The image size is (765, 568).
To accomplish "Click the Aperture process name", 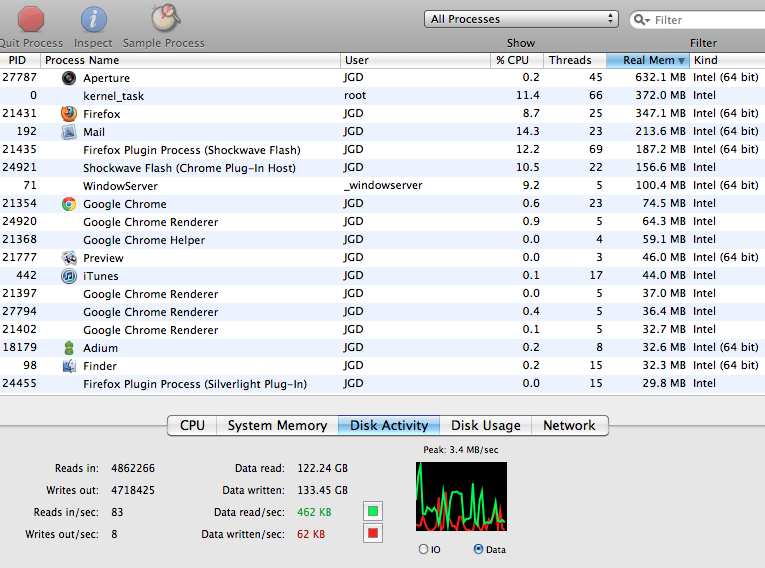I will coord(106,78).
